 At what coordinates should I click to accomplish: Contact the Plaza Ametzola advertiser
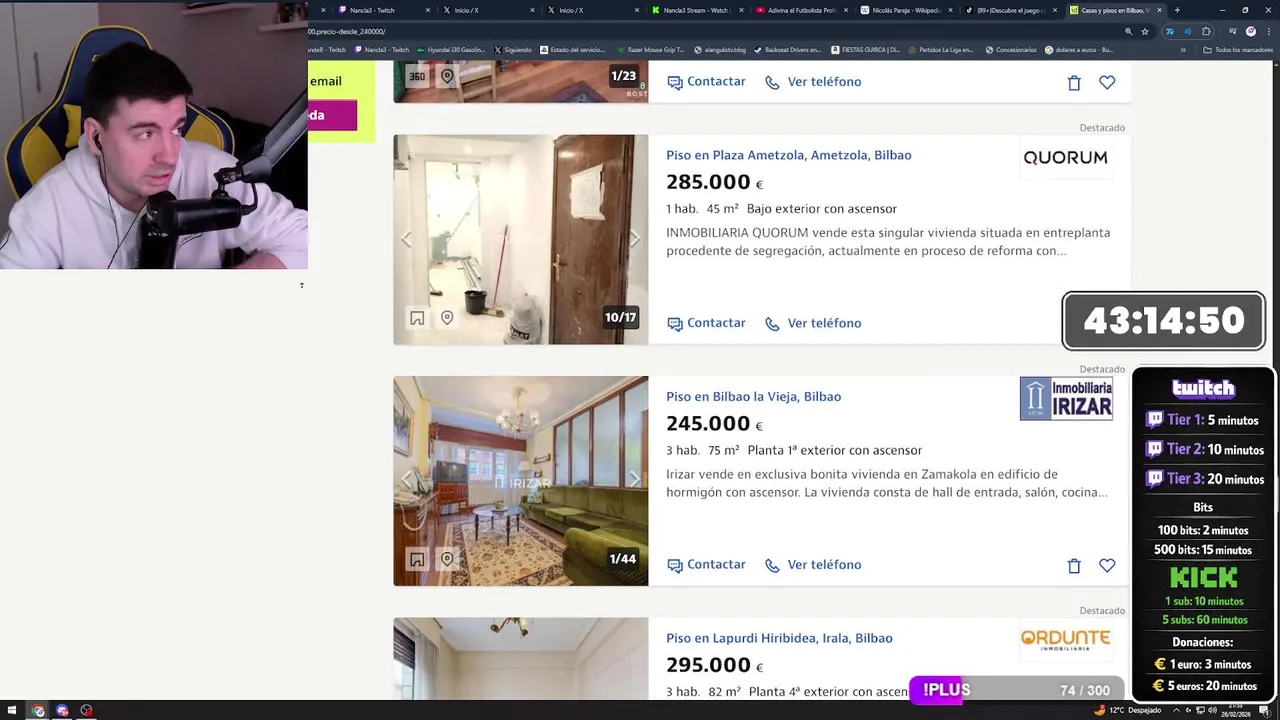click(x=706, y=323)
